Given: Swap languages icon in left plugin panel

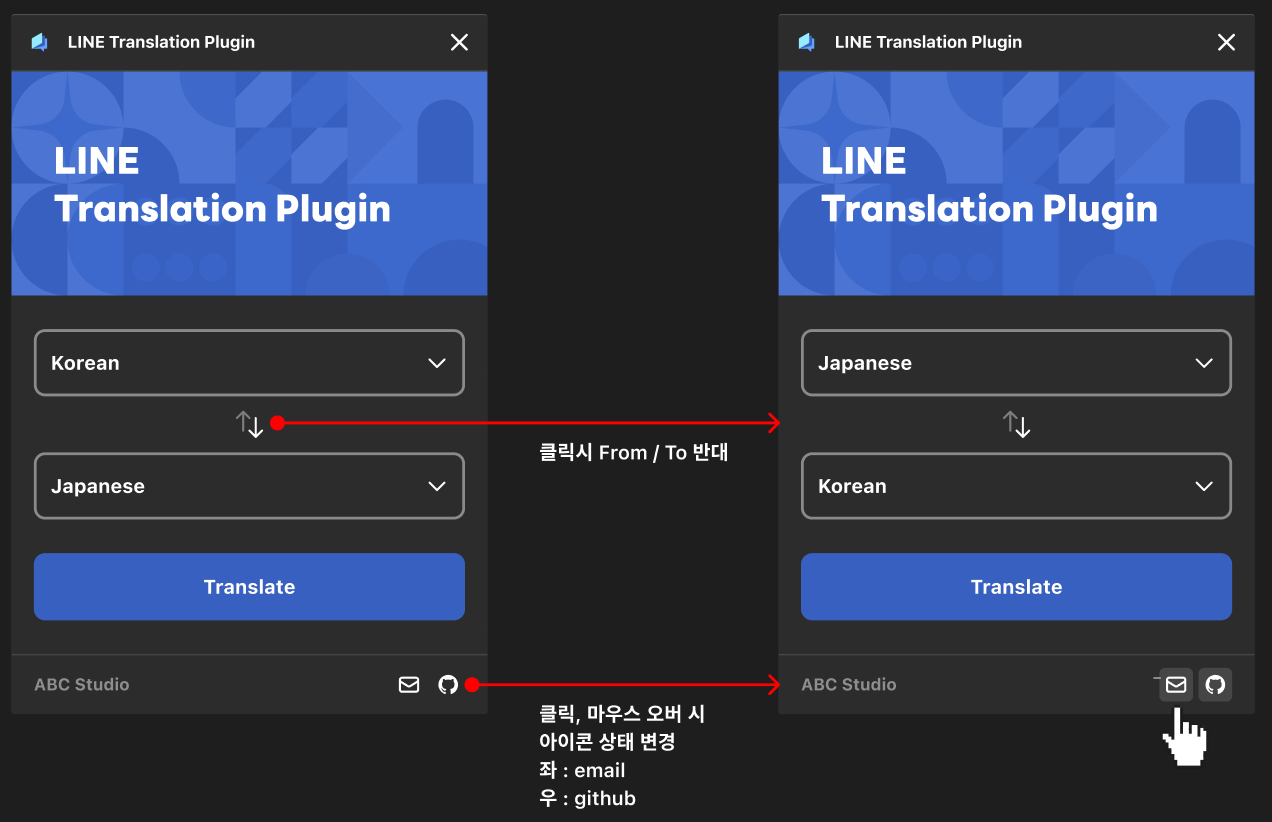Looking at the screenshot, I should coord(250,424).
